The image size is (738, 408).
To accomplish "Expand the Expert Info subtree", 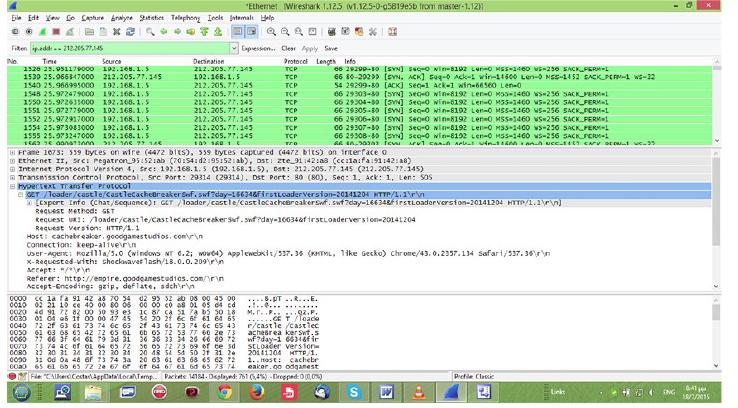I will coord(29,203).
